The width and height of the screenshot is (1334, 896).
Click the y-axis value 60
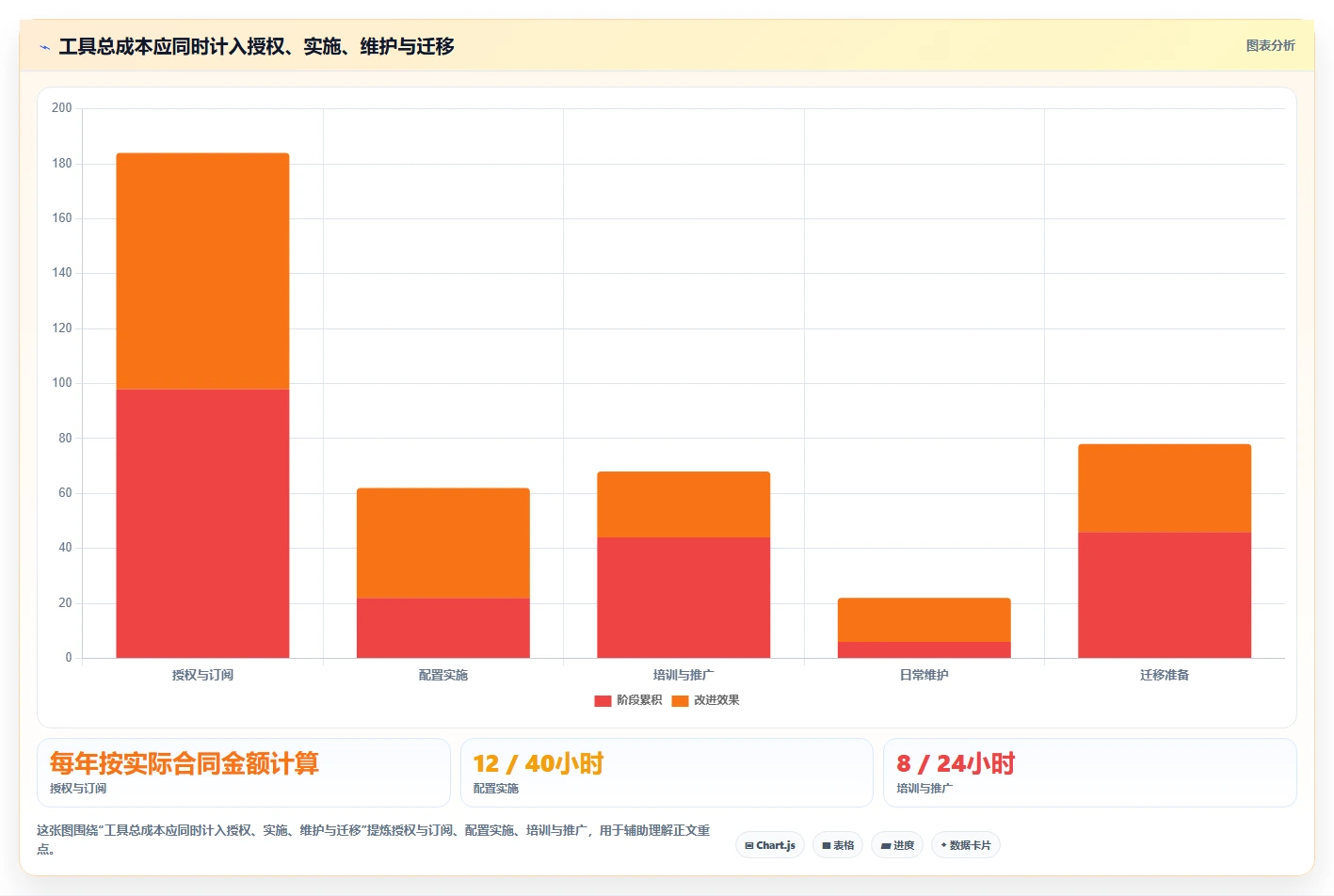[x=65, y=493]
